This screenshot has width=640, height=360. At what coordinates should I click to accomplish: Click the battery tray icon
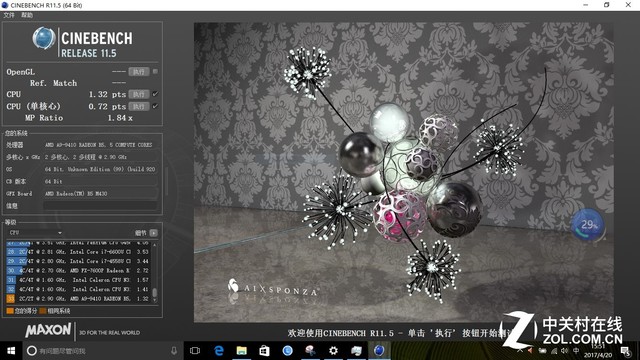542,351
